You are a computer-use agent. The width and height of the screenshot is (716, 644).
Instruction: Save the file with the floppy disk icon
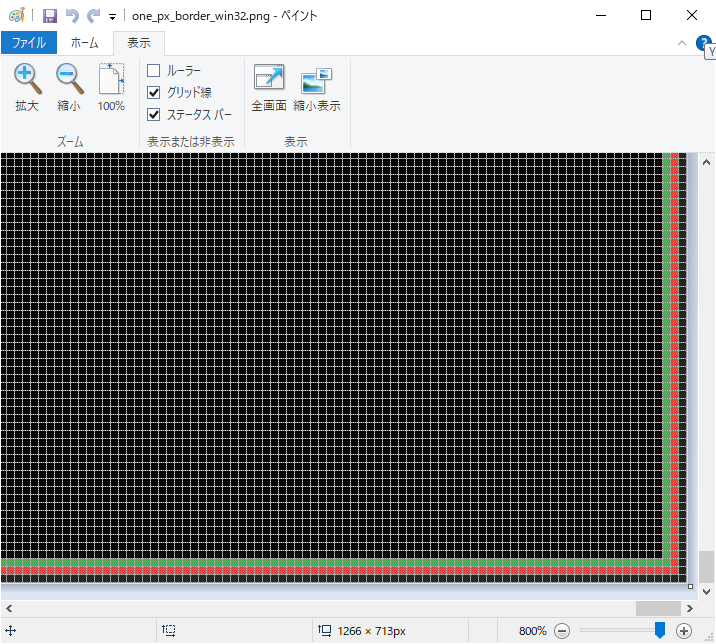click(50, 16)
